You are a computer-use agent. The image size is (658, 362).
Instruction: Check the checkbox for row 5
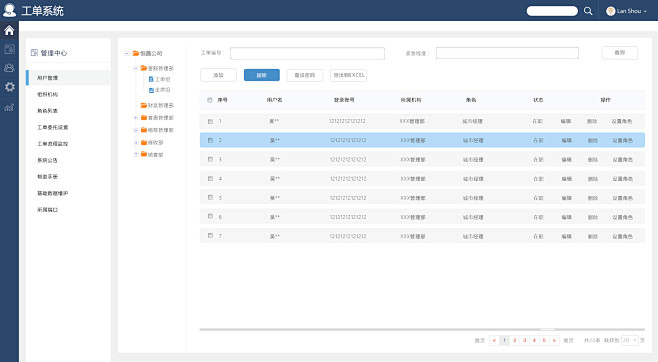210,197
